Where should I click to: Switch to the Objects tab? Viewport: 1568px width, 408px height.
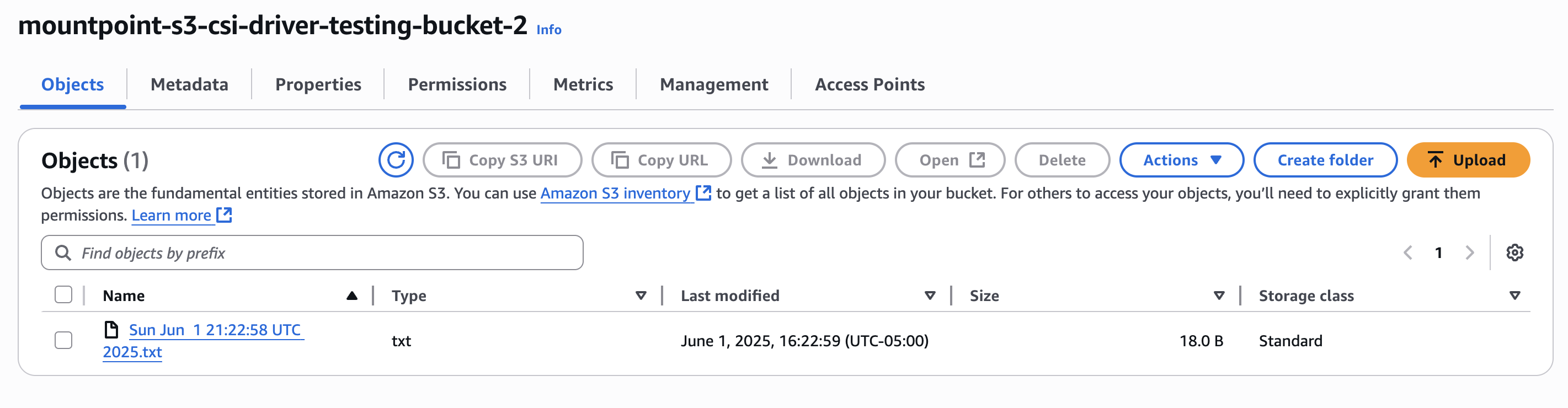click(x=72, y=84)
